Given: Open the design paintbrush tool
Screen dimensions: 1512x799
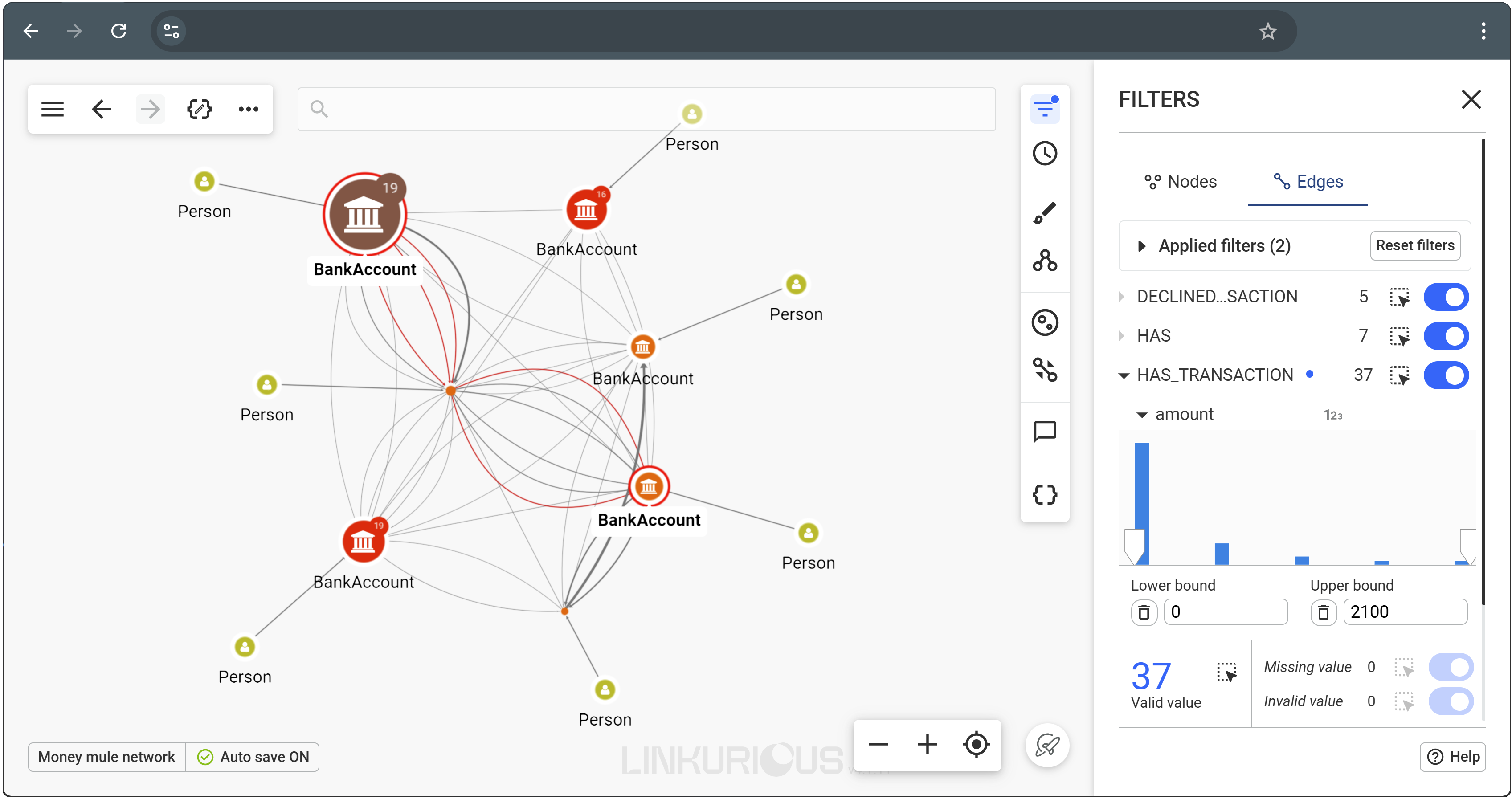Looking at the screenshot, I should (x=1044, y=213).
